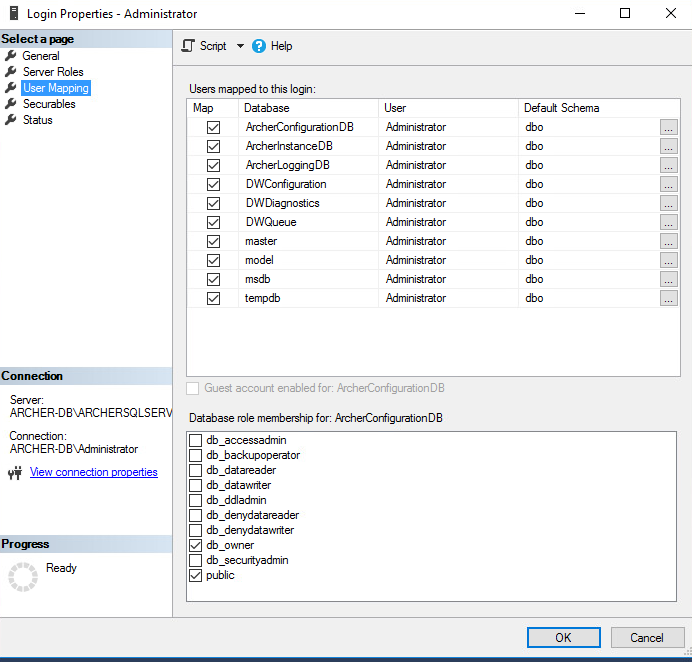The width and height of the screenshot is (692, 662).
Task: Click the Help question mark icon
Action: [x=259, y=46]
